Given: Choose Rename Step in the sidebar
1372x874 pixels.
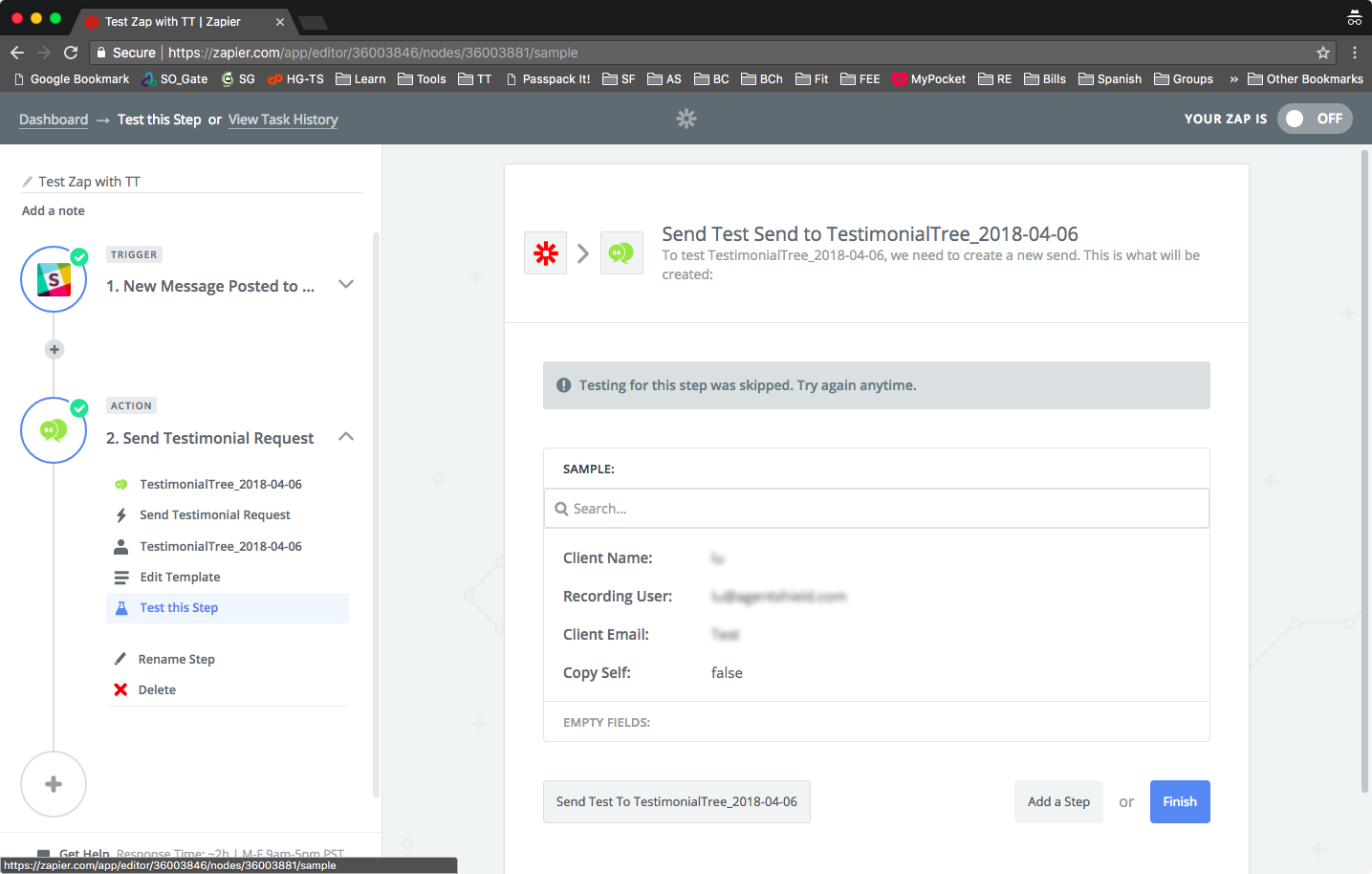Looking at the screenshot, I should (x=176, y=659).
